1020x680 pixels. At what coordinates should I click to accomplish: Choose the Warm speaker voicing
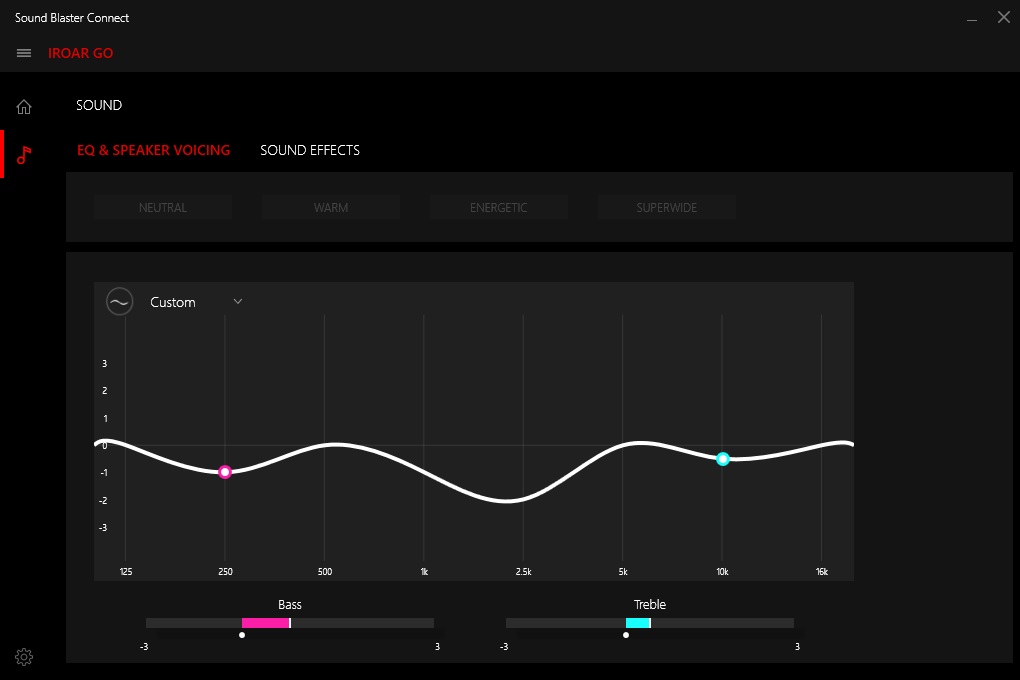pos(330,208)
